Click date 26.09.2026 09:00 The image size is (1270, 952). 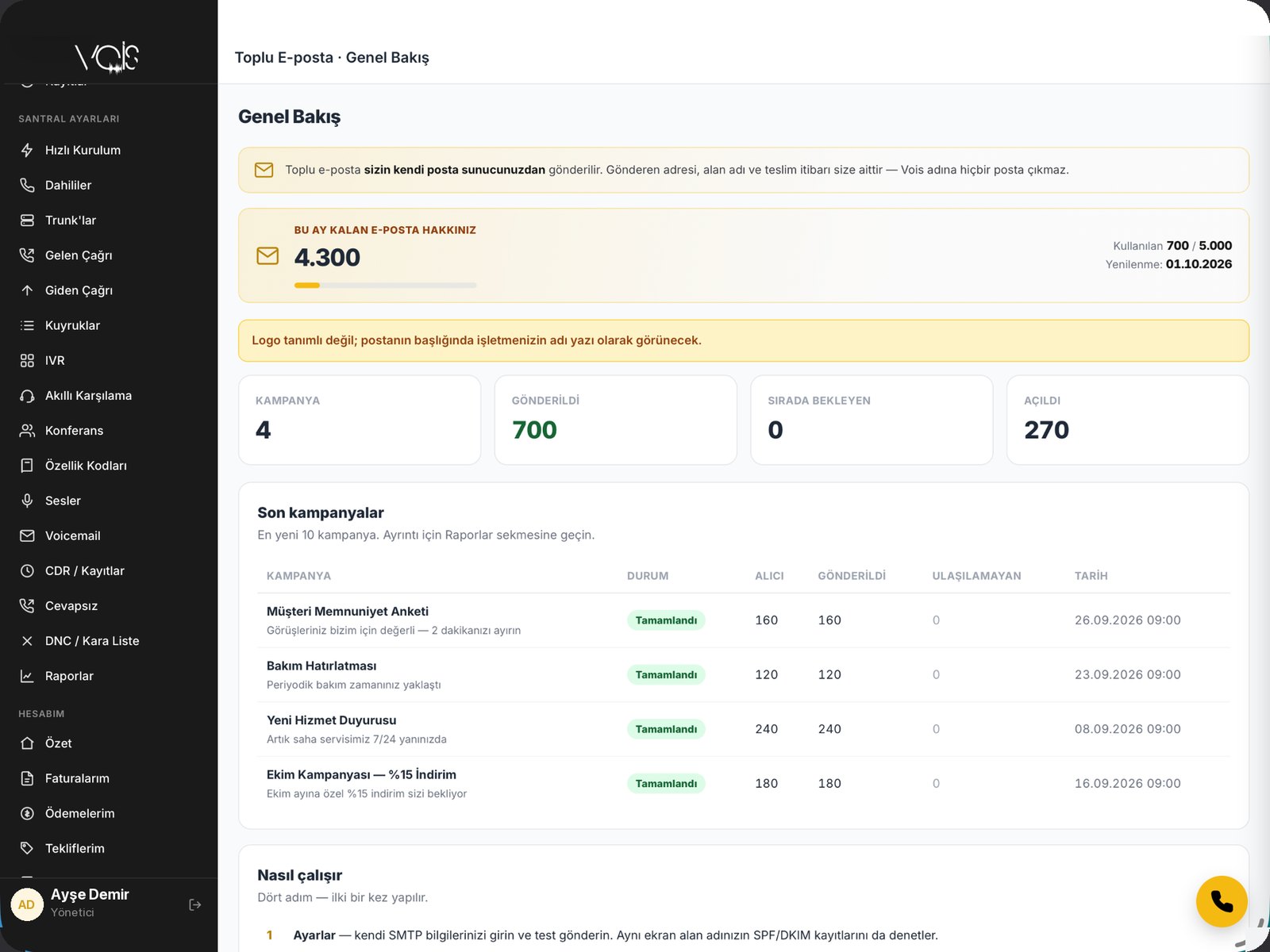pos(1128,620)
